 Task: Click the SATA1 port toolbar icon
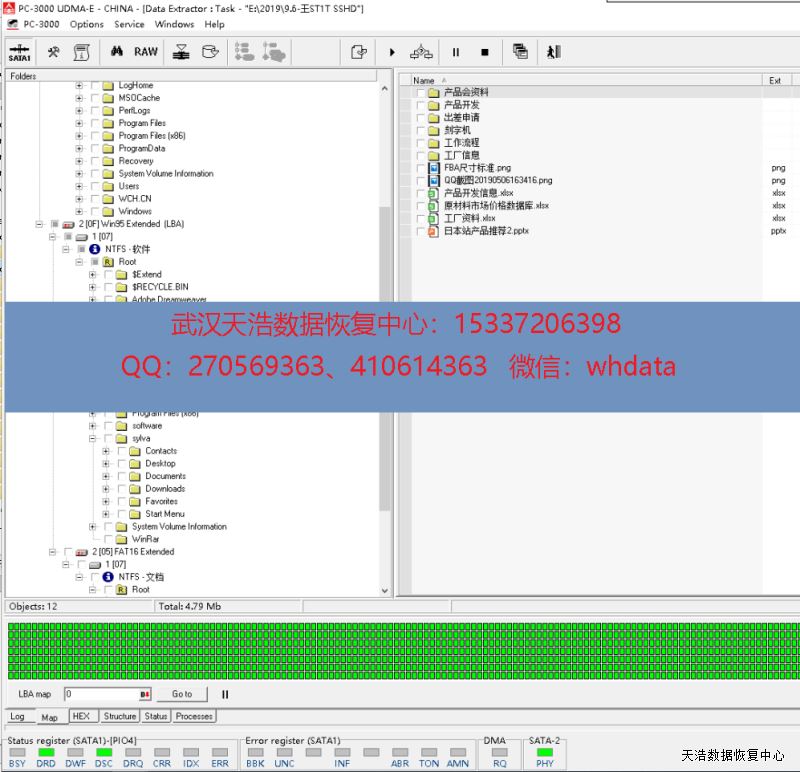[x=20, y=52]
